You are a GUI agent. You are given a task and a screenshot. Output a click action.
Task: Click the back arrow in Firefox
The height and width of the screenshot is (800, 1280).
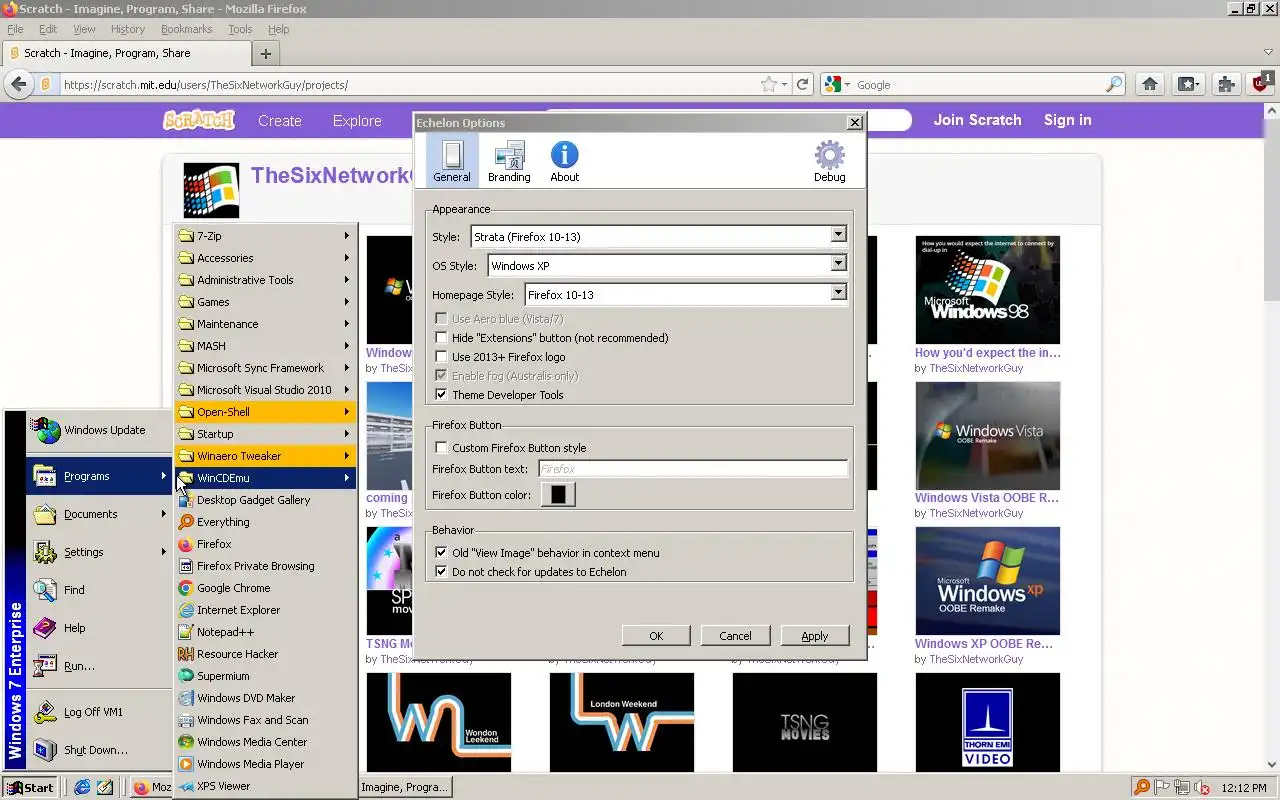tap(19, 85)
